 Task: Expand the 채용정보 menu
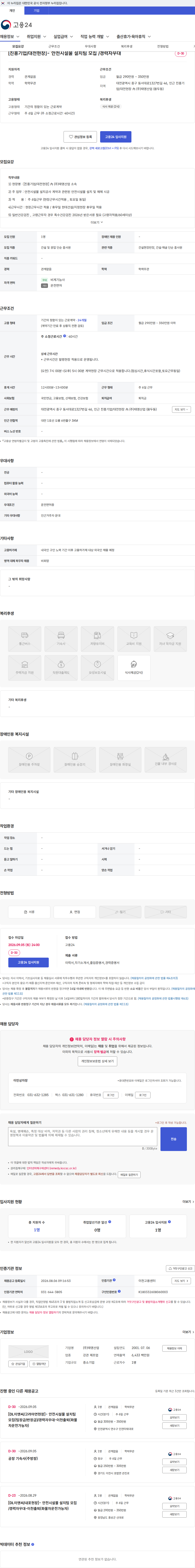click(10, 37)
